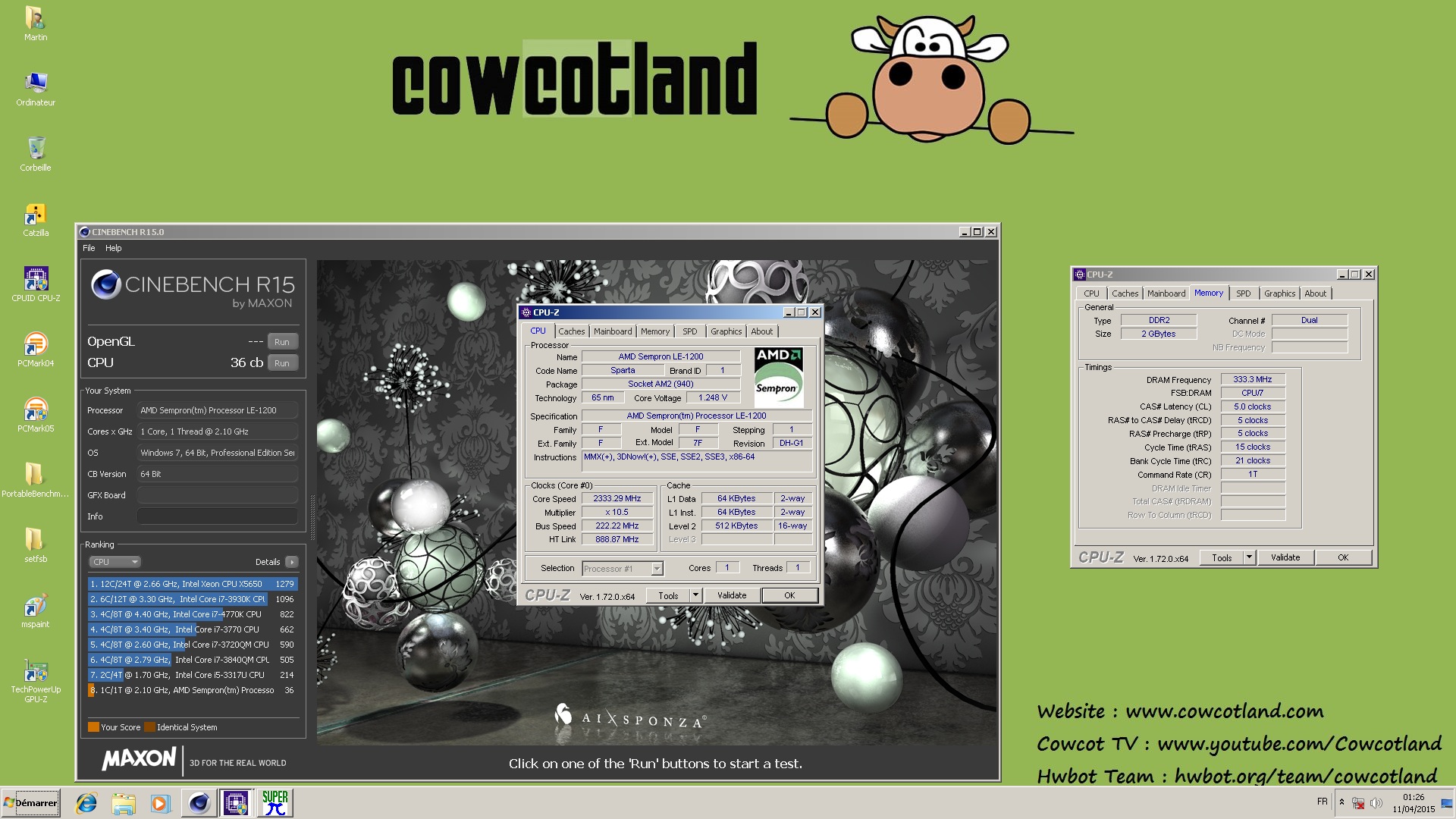Expand Tools arrow in center CPU-Z window
Image resolution: width=1456 pixels, height=819 pixels.
[695, 596]
